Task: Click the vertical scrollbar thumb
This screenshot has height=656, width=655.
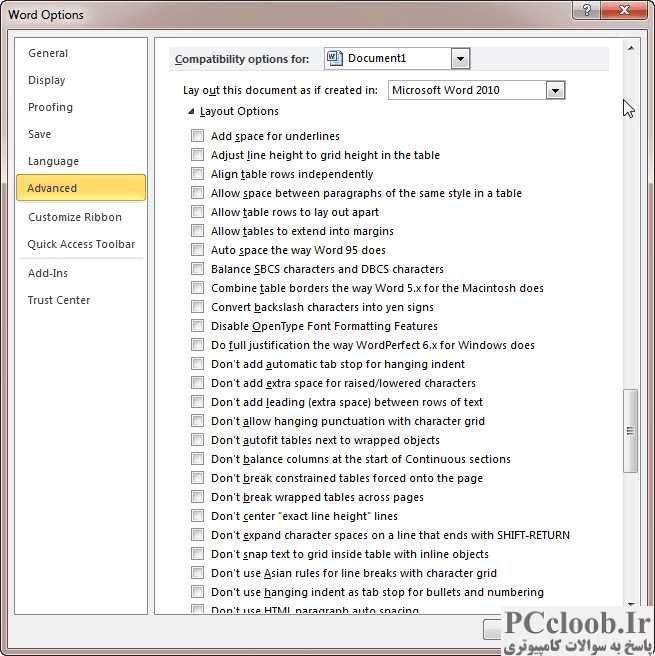Action: point(630,431)
